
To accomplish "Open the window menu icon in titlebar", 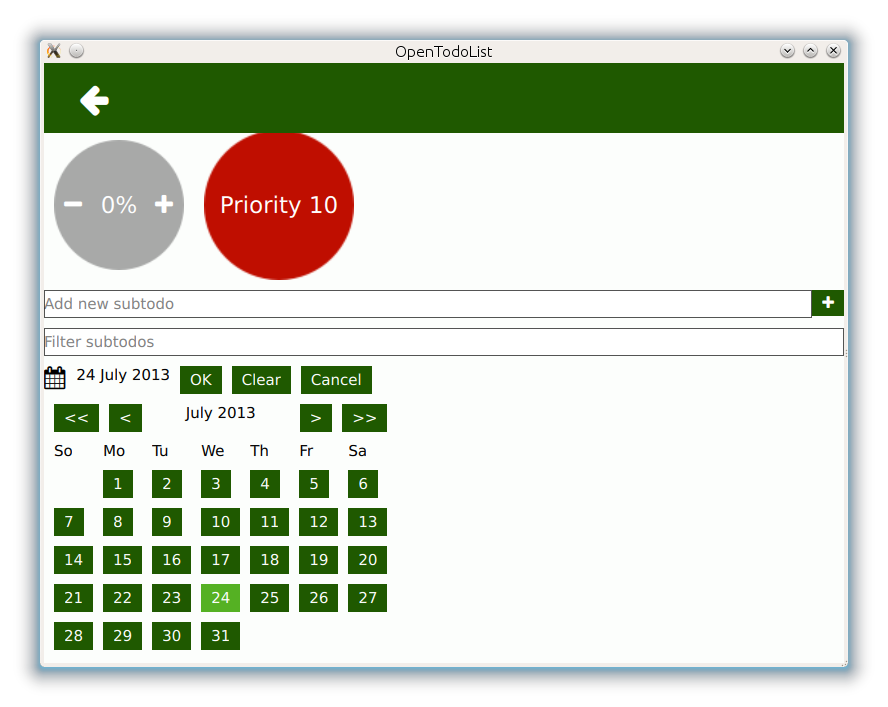I will coord(54,51).
